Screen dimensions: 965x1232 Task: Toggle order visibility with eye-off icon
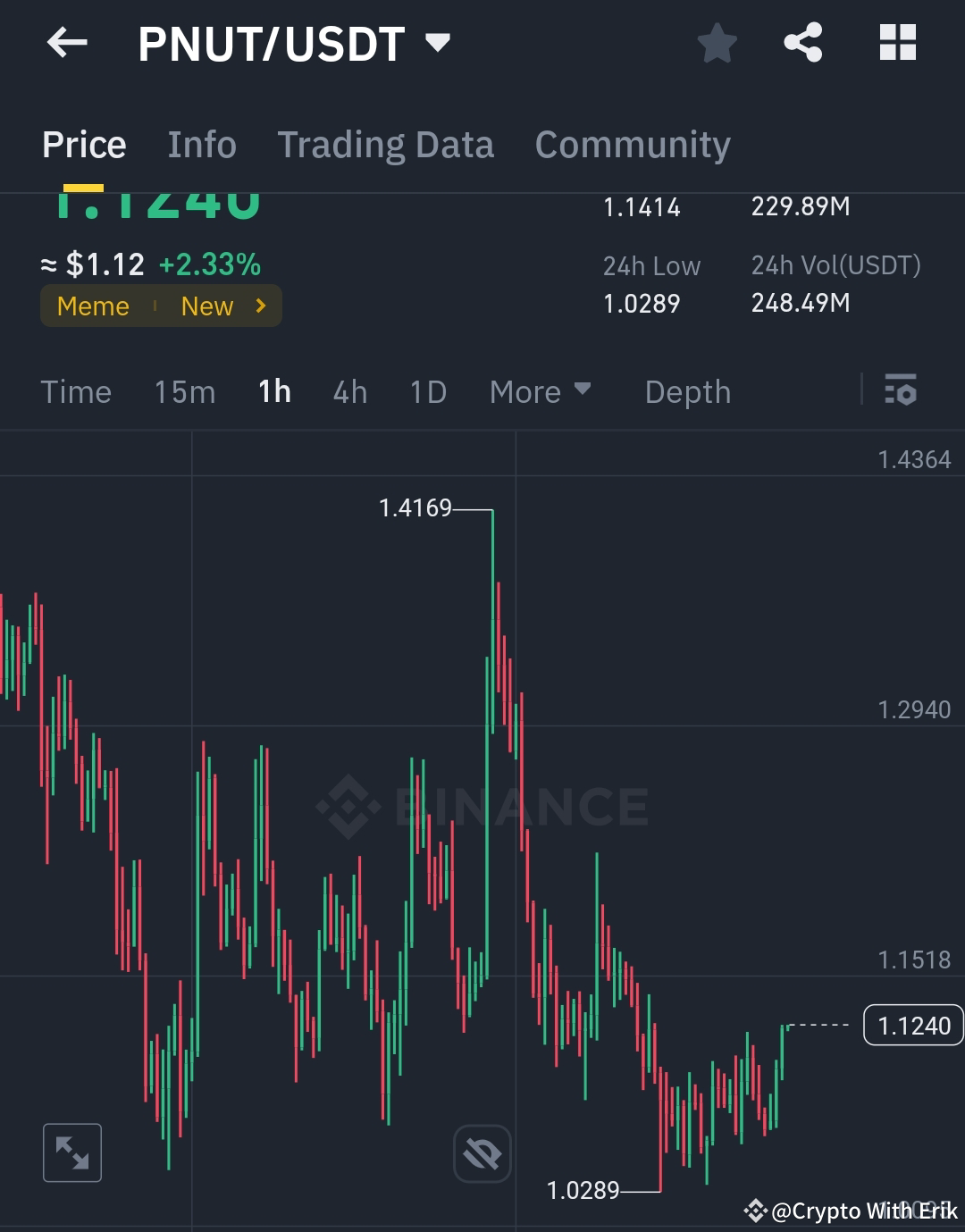(x=482, y=1152)
